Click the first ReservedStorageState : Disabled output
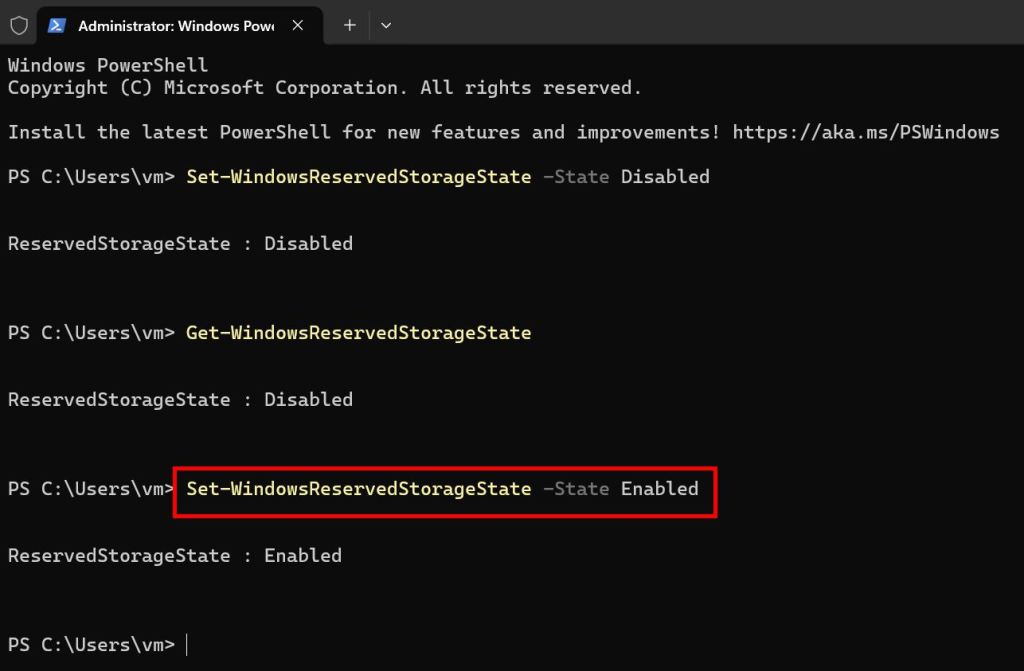 (180, 244)
